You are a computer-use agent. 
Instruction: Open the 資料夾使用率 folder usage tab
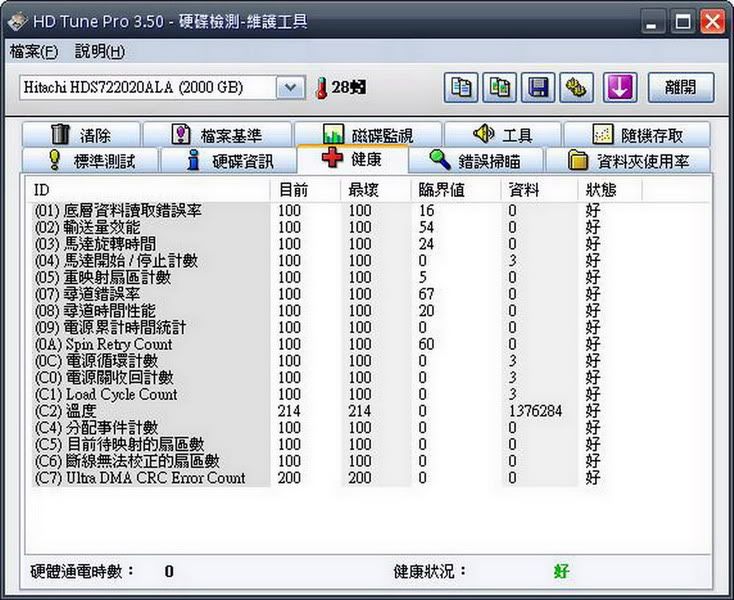click(637, 160)
